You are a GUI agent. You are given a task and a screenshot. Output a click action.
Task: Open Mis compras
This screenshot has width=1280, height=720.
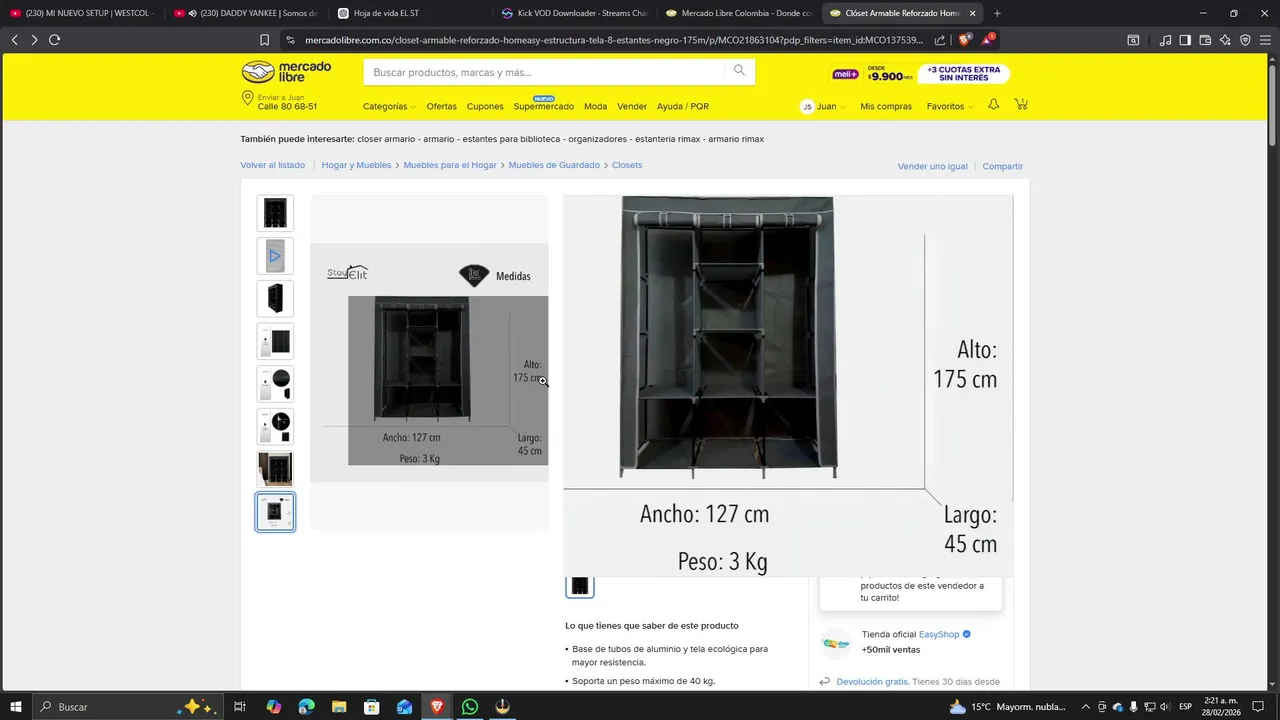point(886,106)
